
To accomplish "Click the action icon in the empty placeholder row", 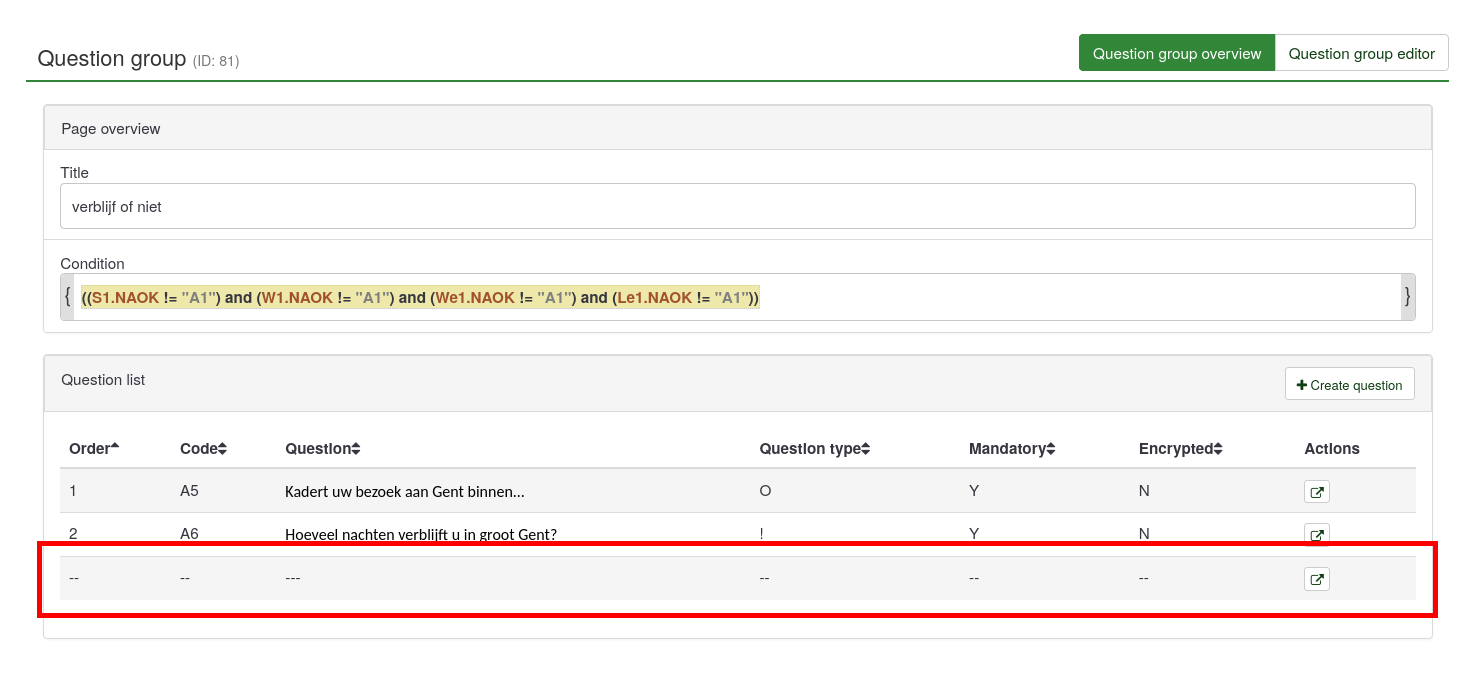I will point(1316,579).
